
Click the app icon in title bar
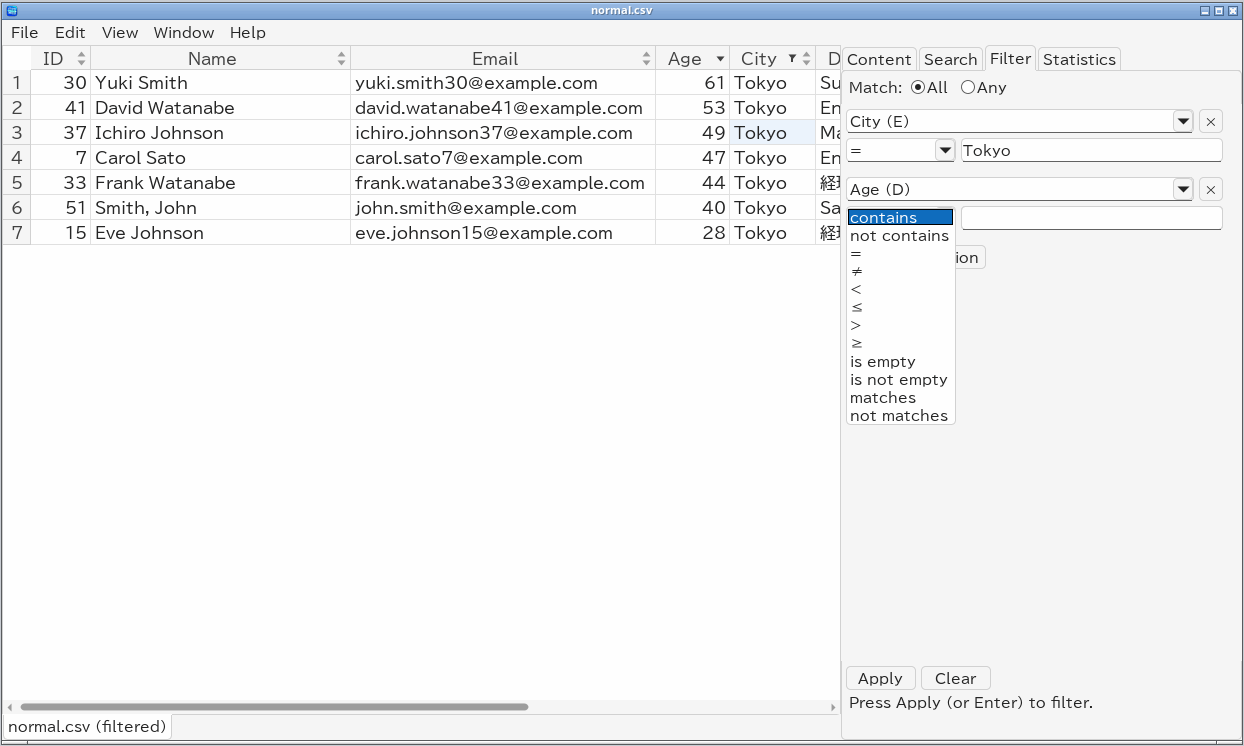(12, 10)
